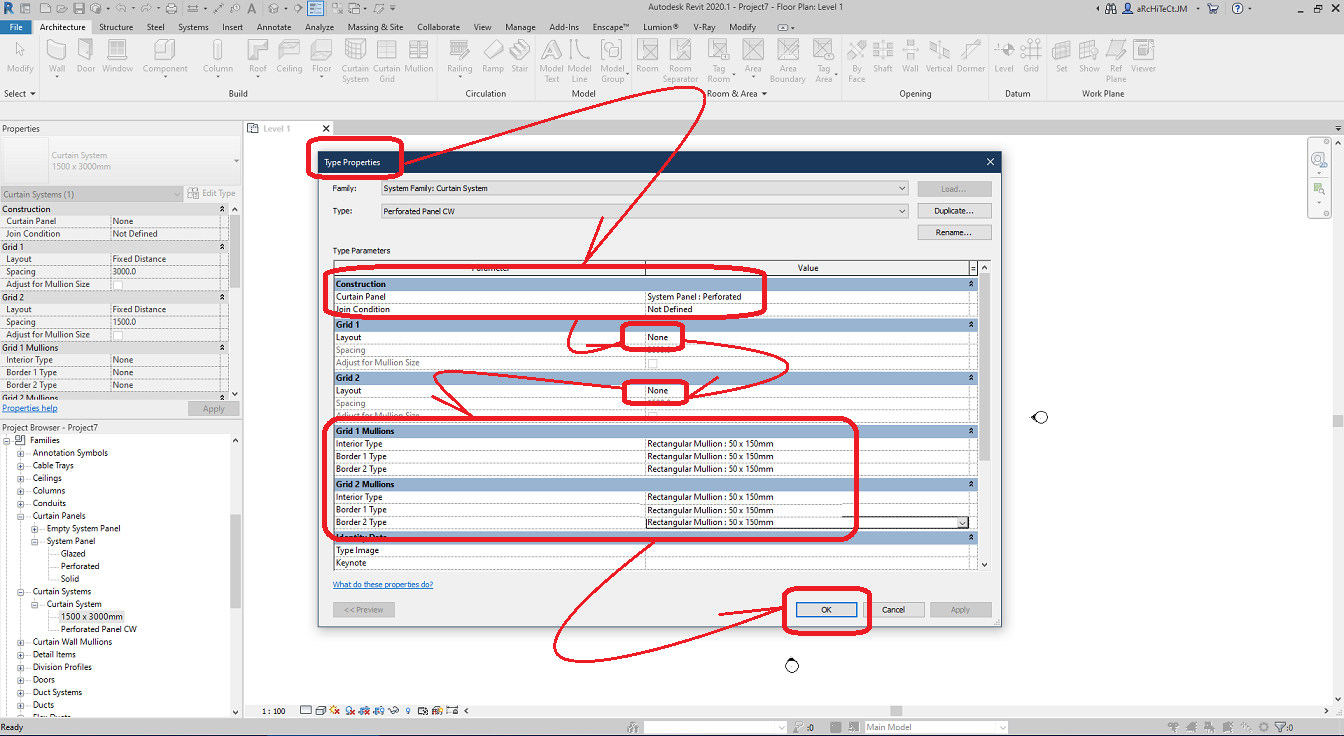
Task: Select the Ref Plane tool
Action: pyautogui.click(x=1115, y=57)
